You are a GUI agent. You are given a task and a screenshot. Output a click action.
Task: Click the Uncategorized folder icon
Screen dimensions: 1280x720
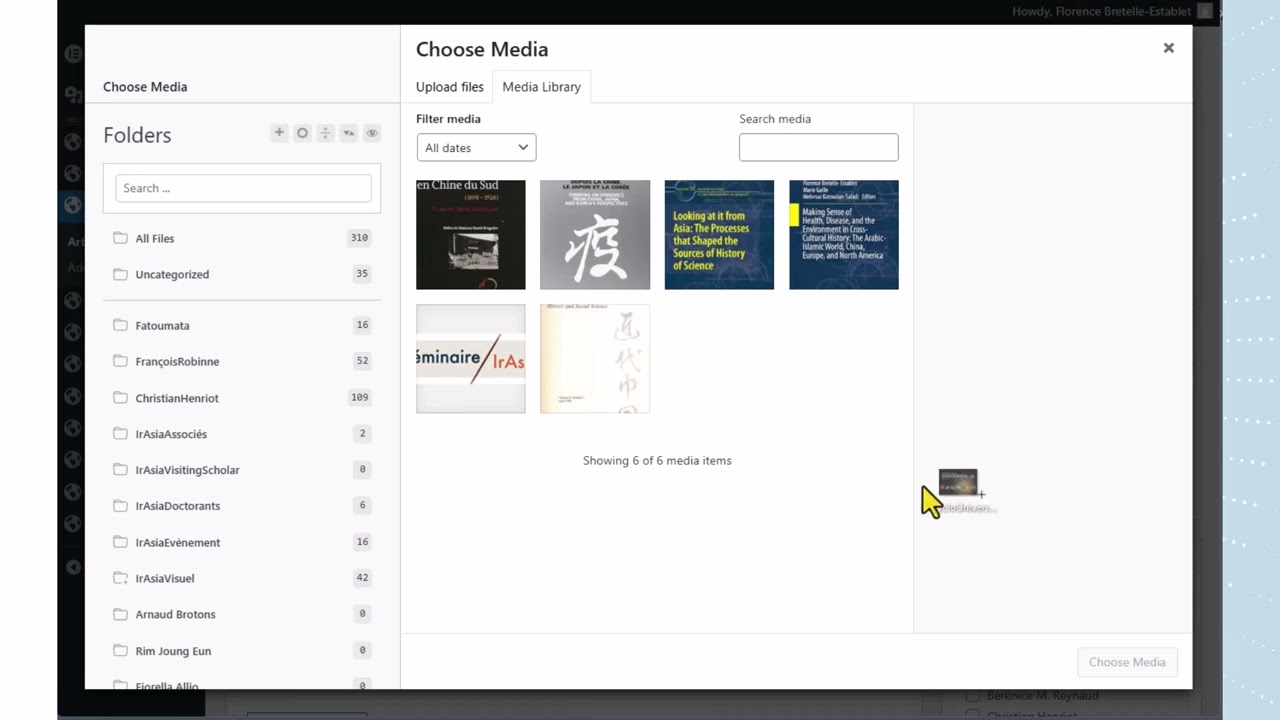pos(120,274)
